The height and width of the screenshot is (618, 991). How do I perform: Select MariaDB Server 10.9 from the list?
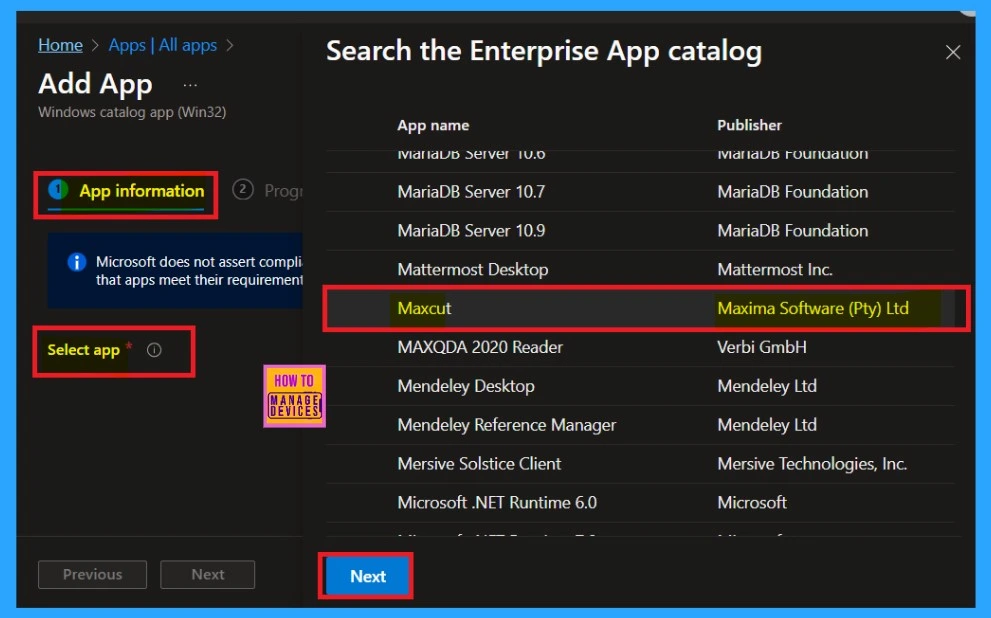point(640,231)
